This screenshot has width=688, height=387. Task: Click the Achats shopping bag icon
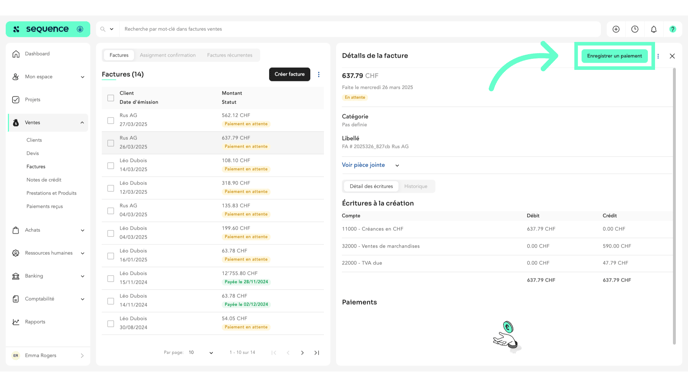point(16,230)
